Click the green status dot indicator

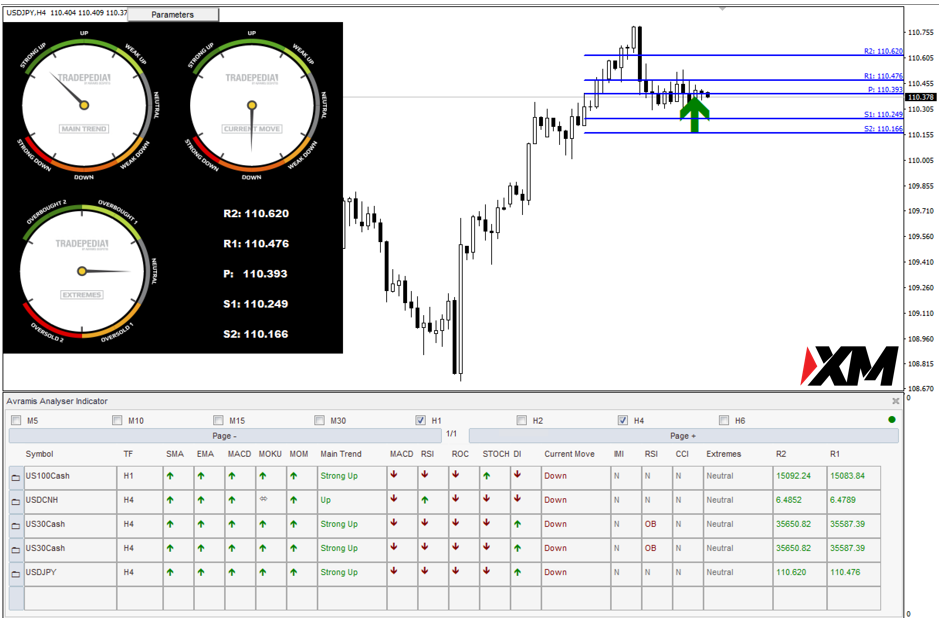click(892, 420)
